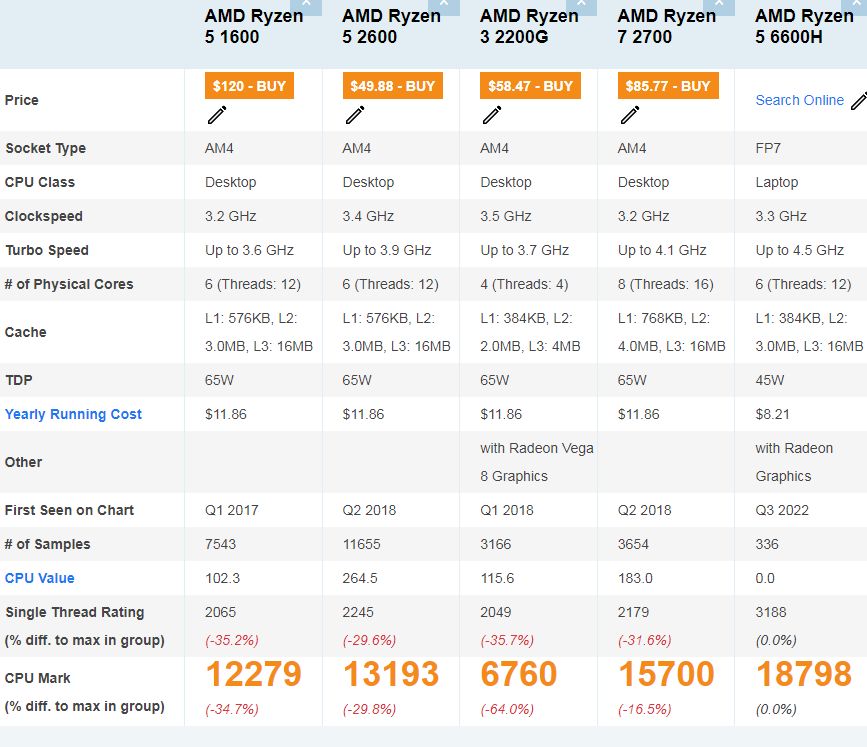Click the 336 samples value
The image size is (867, 747).
767,544
